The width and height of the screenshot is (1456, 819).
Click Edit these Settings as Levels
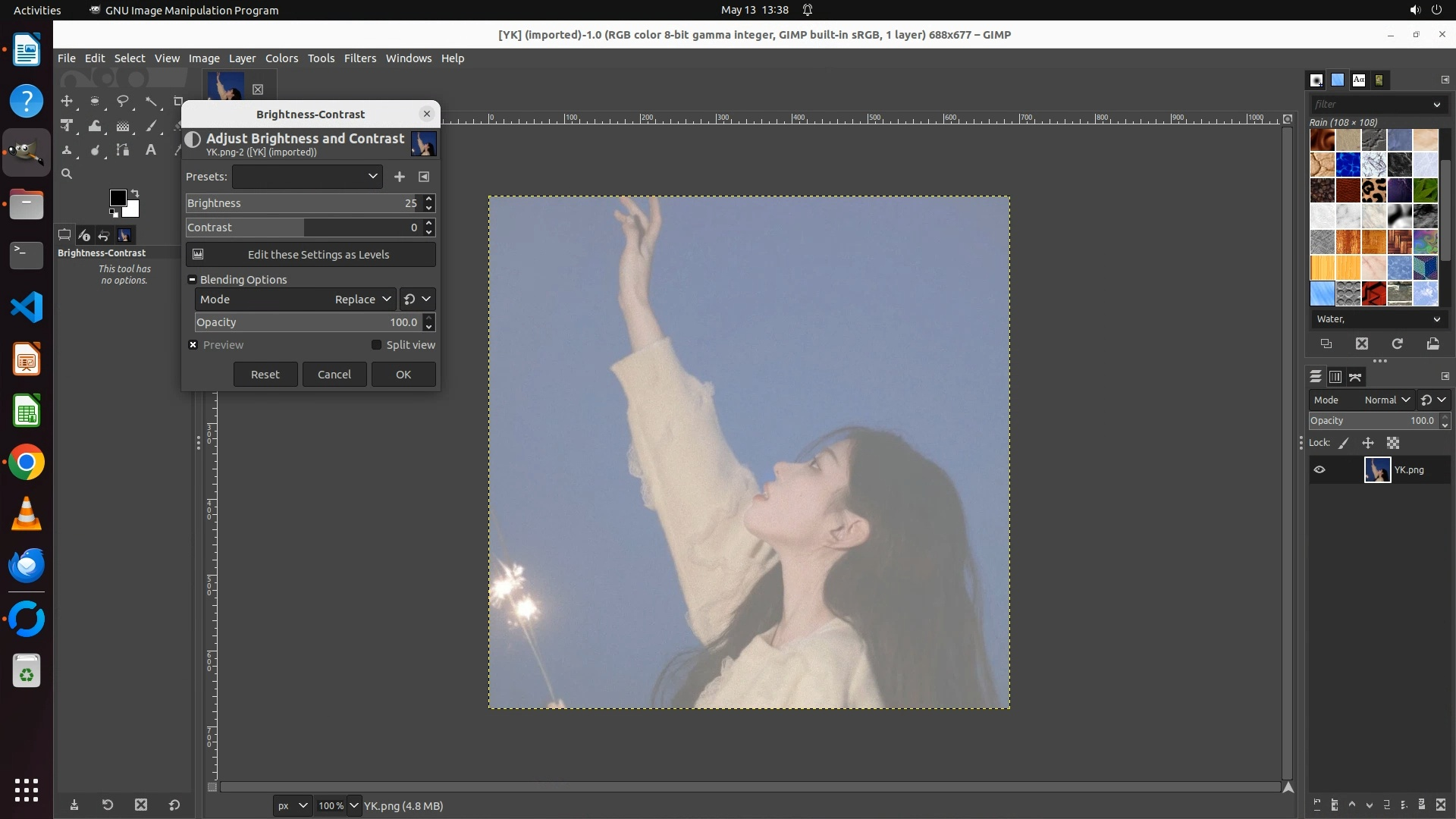tap(311, 255)
